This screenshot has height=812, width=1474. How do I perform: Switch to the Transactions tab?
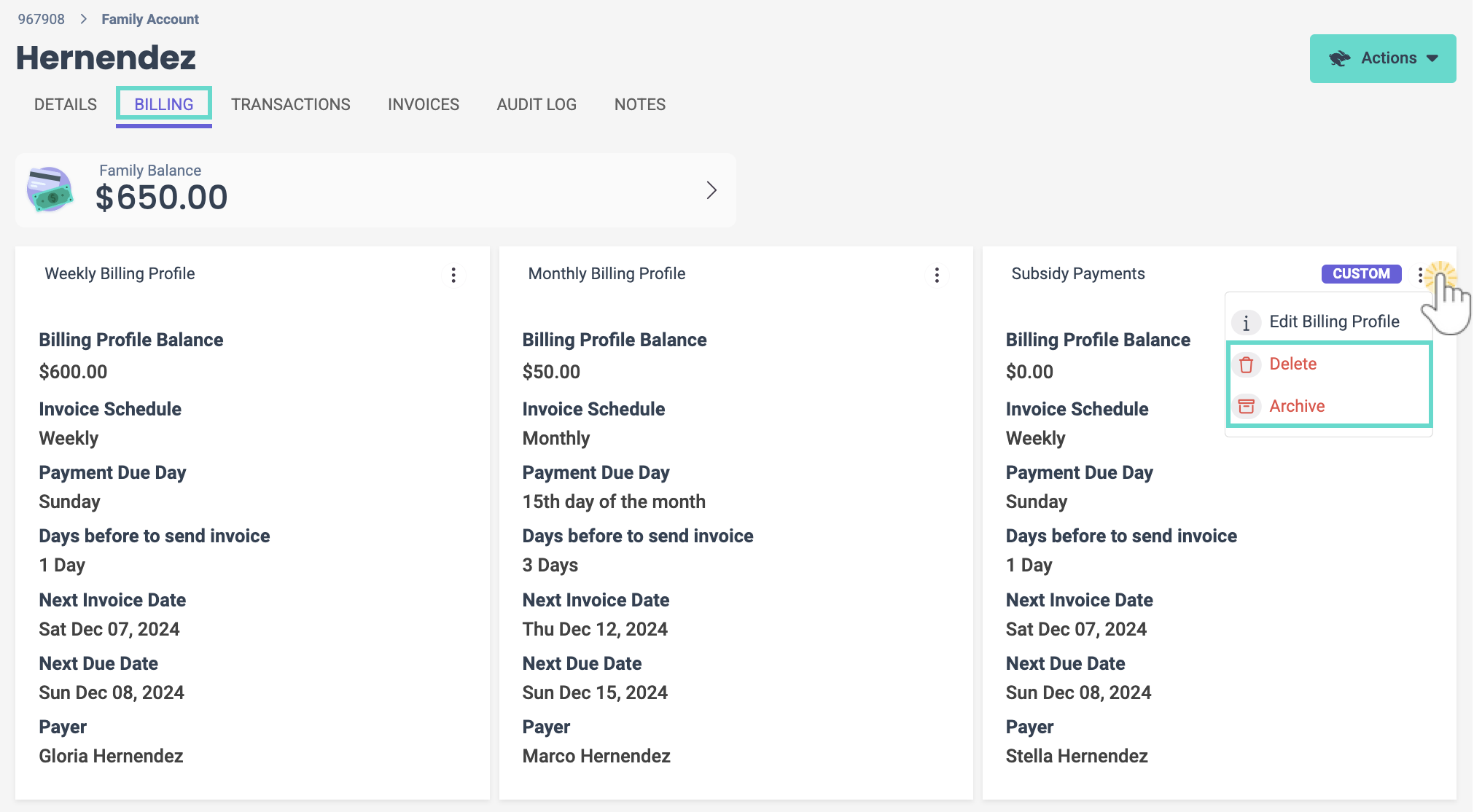click(x=290, y=104)
